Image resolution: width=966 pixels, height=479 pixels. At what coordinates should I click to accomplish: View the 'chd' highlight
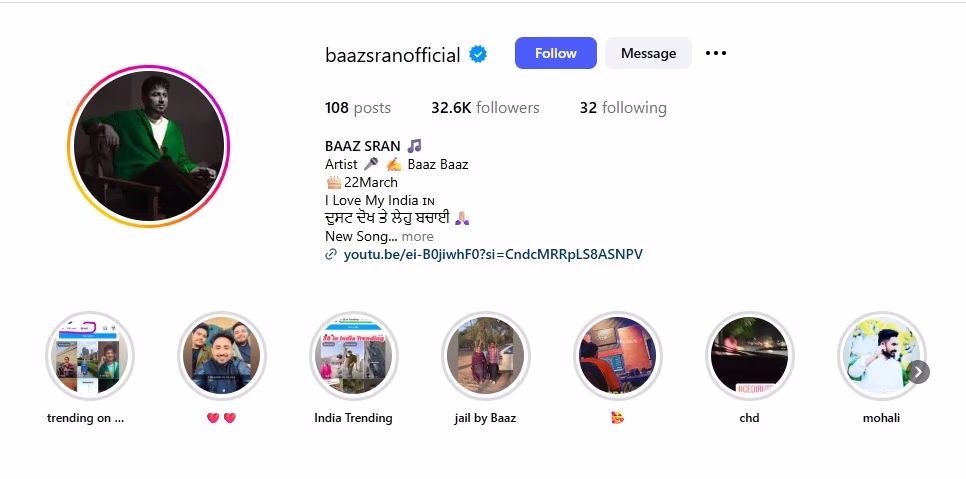749,355
